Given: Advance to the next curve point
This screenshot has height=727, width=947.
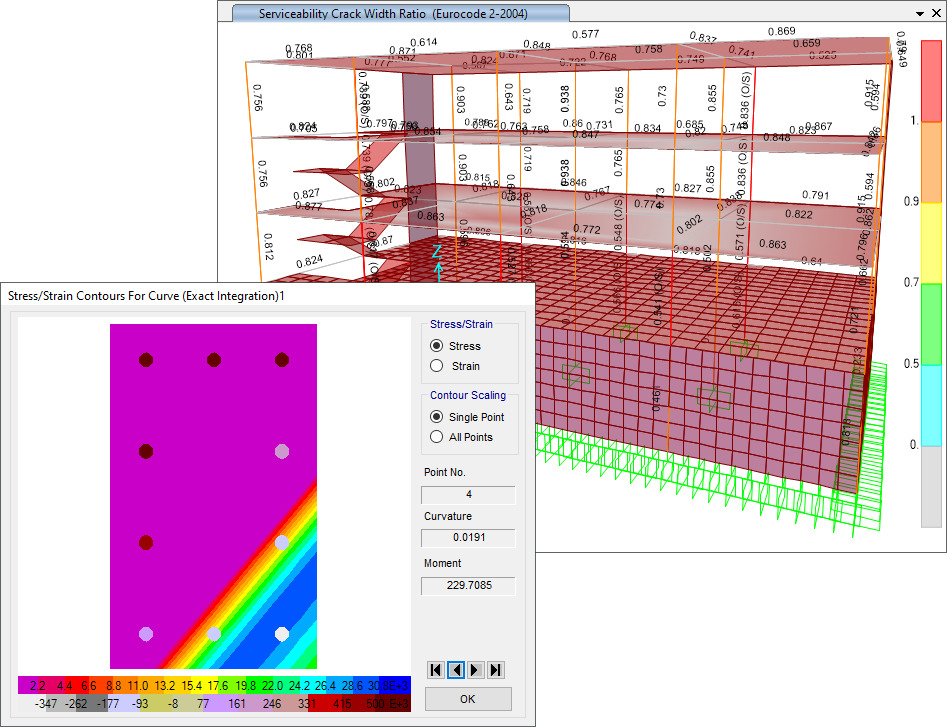Looking at the screenshot, I should (475, 670).
